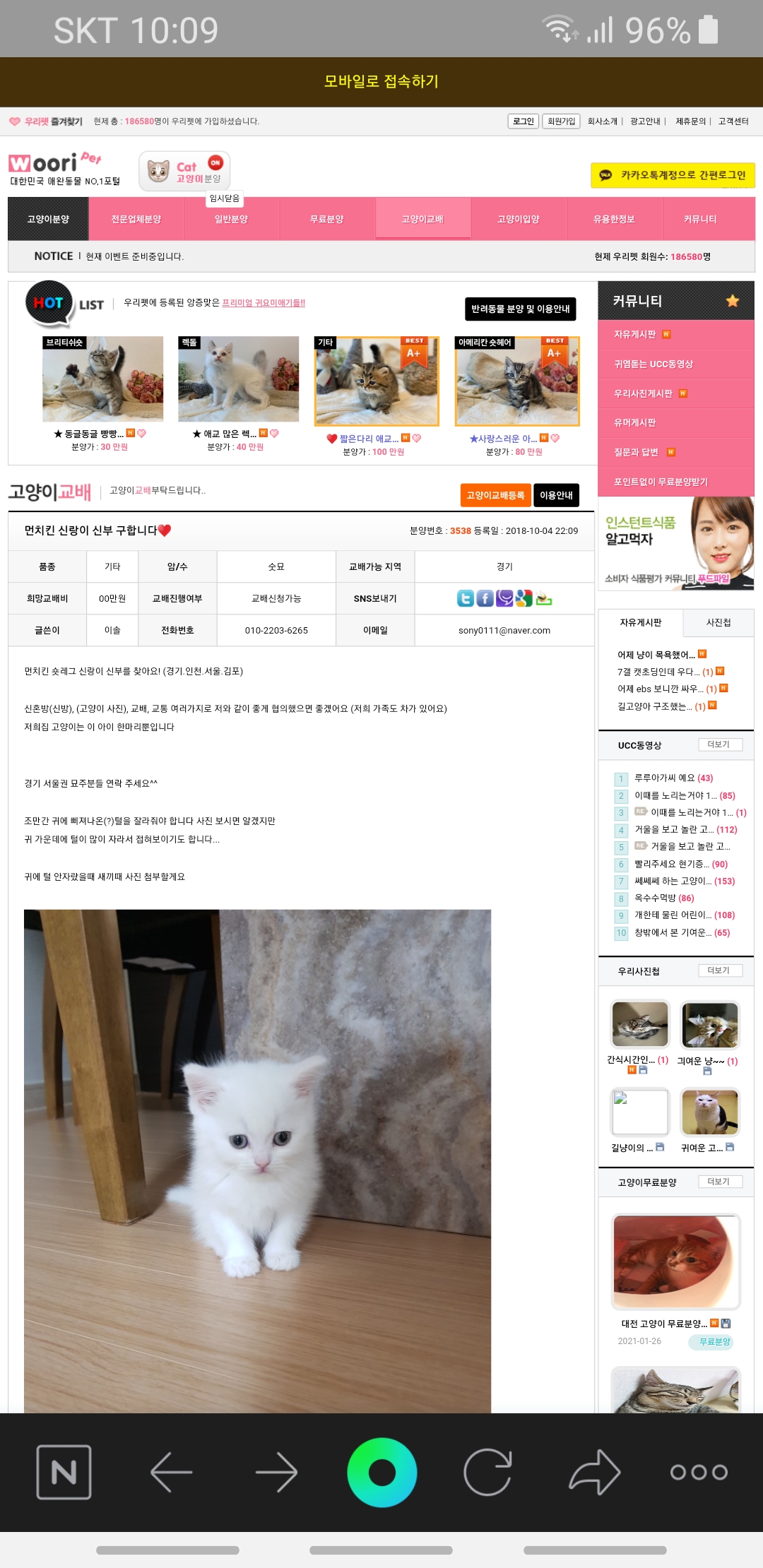
Task: Expand 우리사진첩 with 더보기
Action: coord(720,970)
